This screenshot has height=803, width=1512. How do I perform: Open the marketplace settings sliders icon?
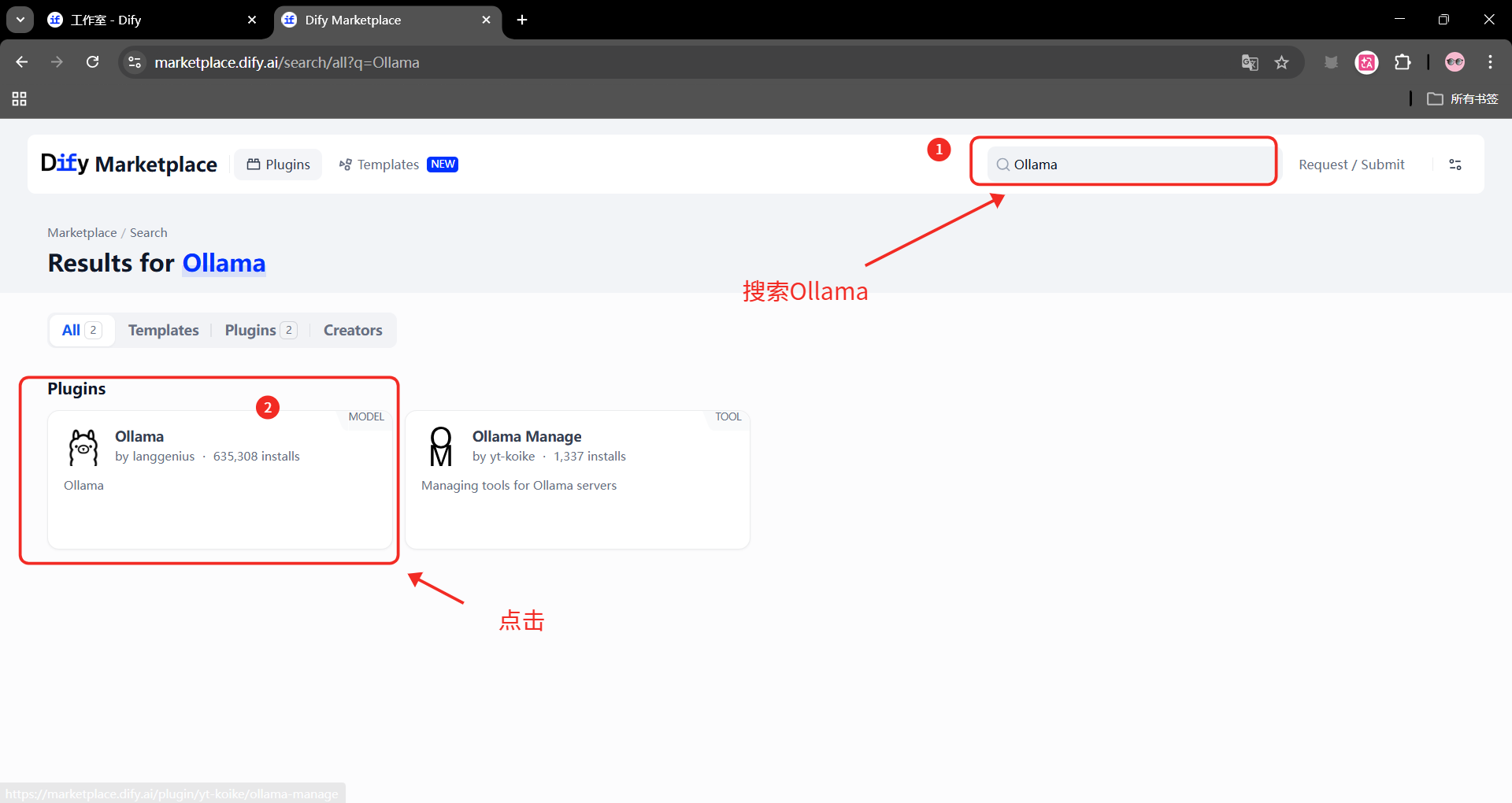click(1455, 165)
